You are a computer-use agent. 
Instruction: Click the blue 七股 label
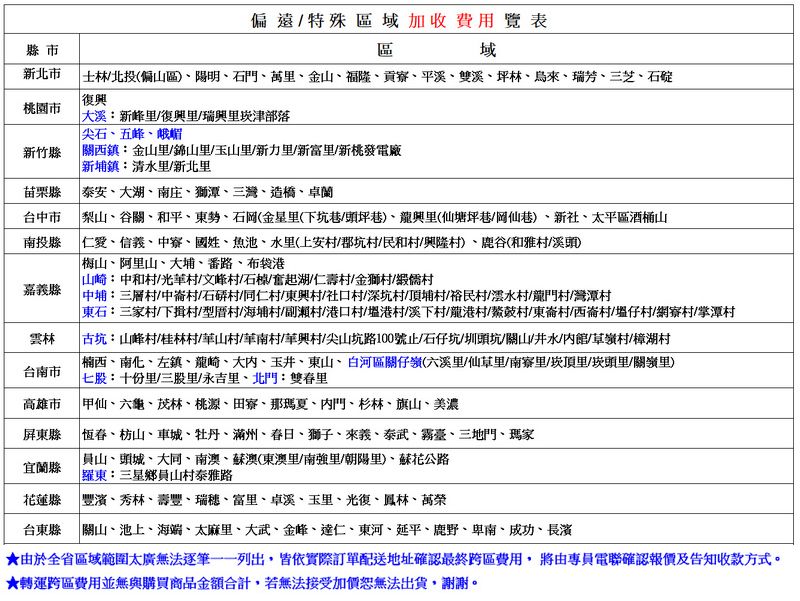[x=94, y=378]
